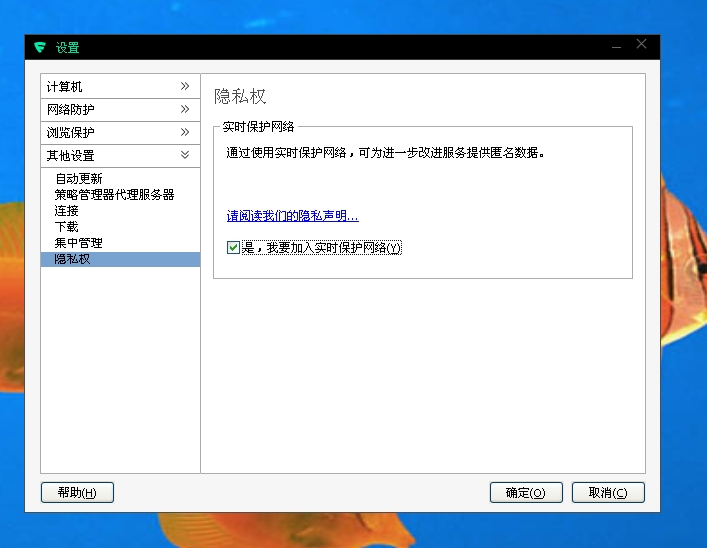Uncheck 是,我要加入实时保护网络 checkbox
The image size is (707, 548).
point(234,248)
